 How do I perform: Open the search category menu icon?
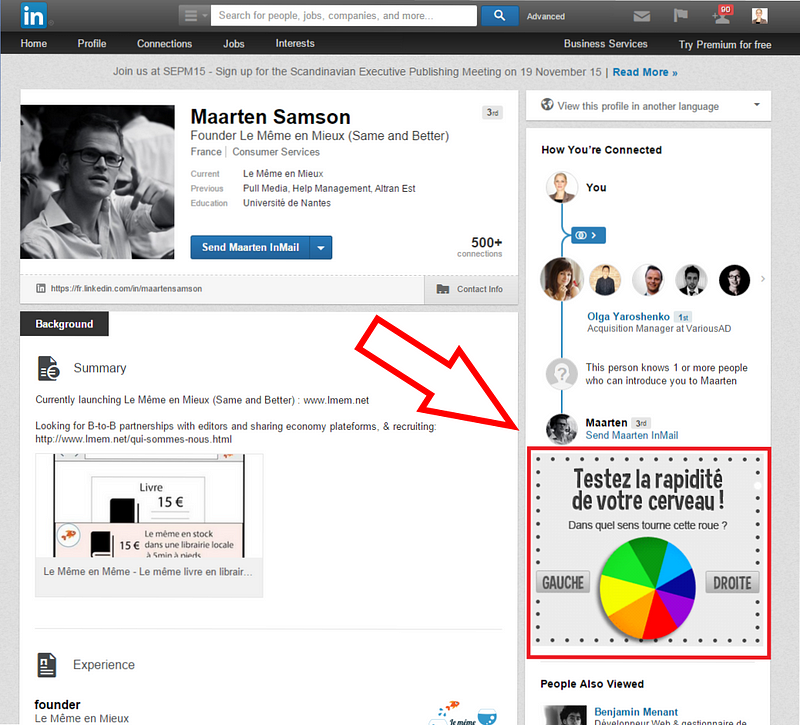[x=194, y=16]
